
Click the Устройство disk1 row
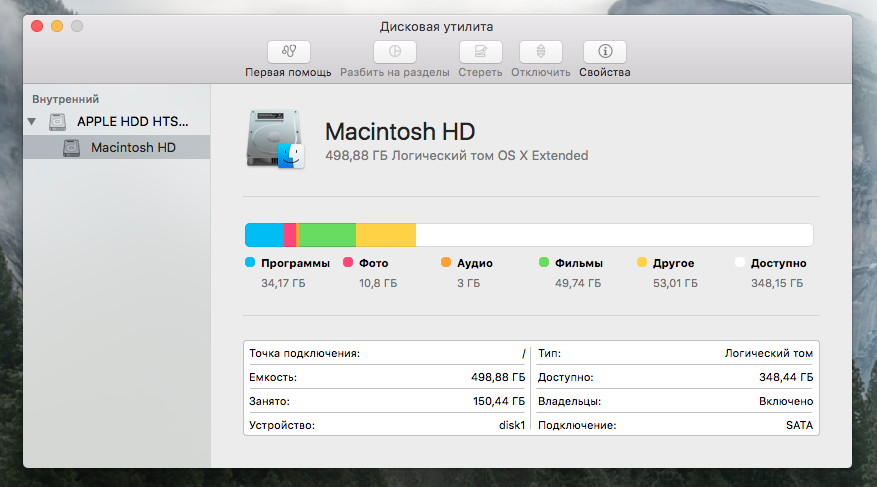[387, 425]
